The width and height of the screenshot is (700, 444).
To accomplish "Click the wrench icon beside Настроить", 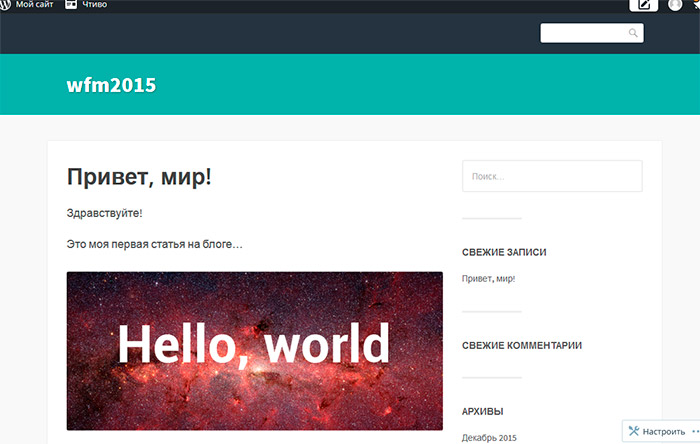I will pyautogui.click(x=633, y=431).
